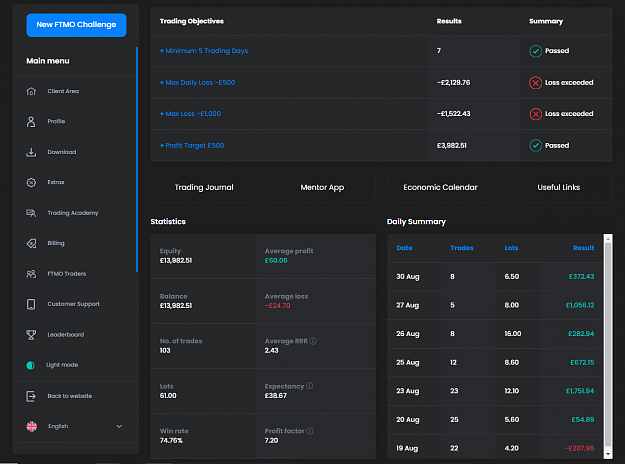Click the Trades column header
This screenshot has height=464, width=625.
click(x=462, y=248)
